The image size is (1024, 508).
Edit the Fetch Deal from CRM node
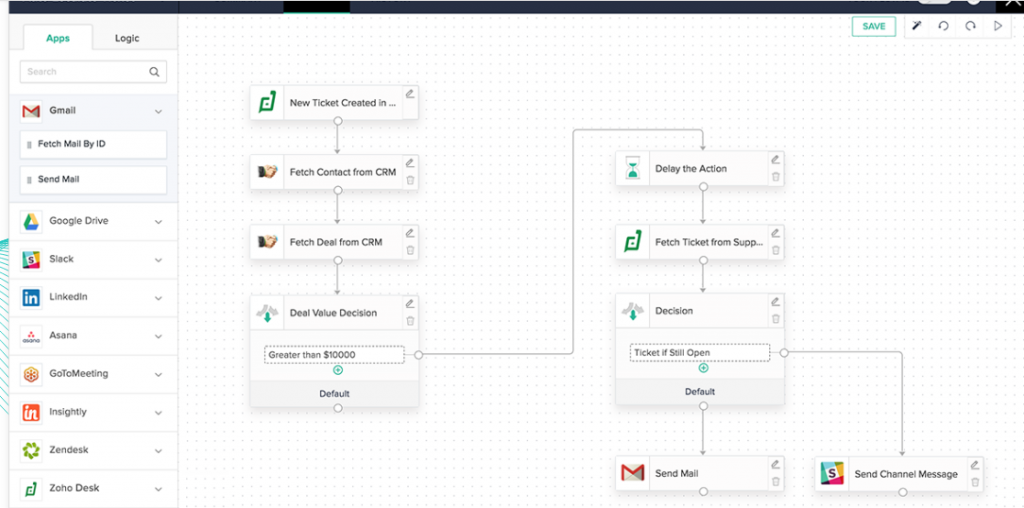[x=410, y=233]
